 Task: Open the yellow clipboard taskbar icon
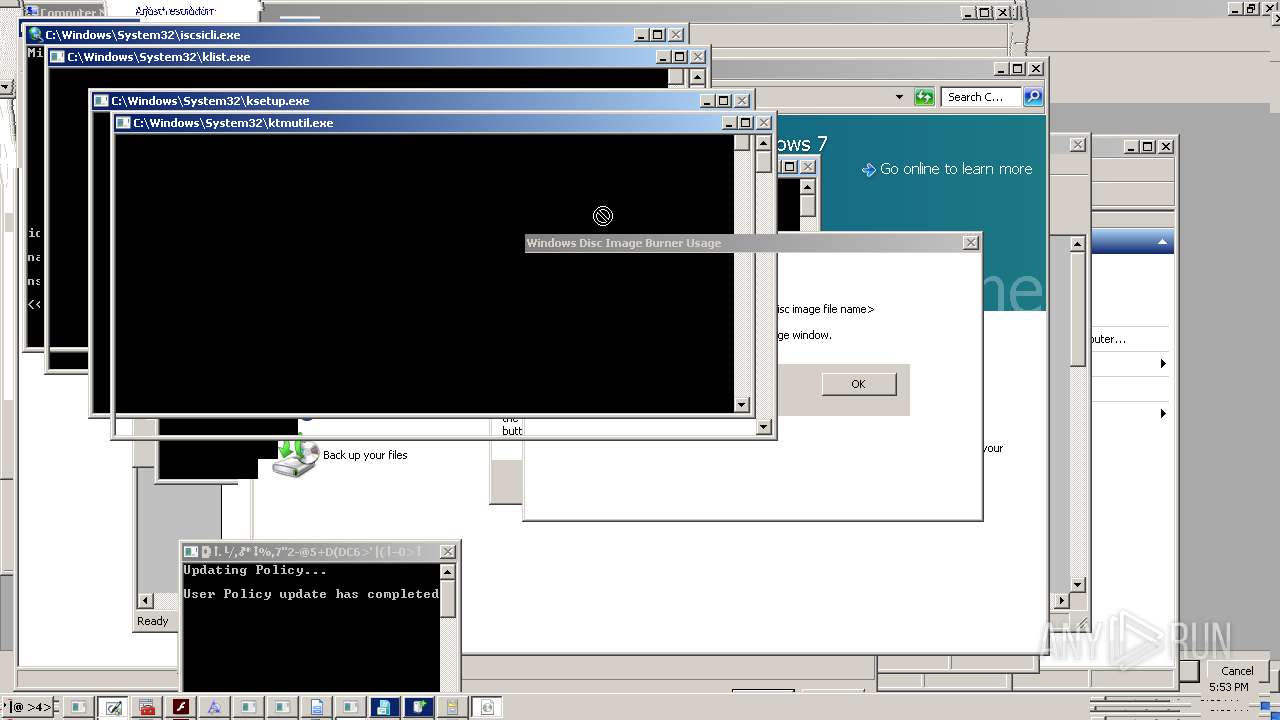[x=451, y=707]
